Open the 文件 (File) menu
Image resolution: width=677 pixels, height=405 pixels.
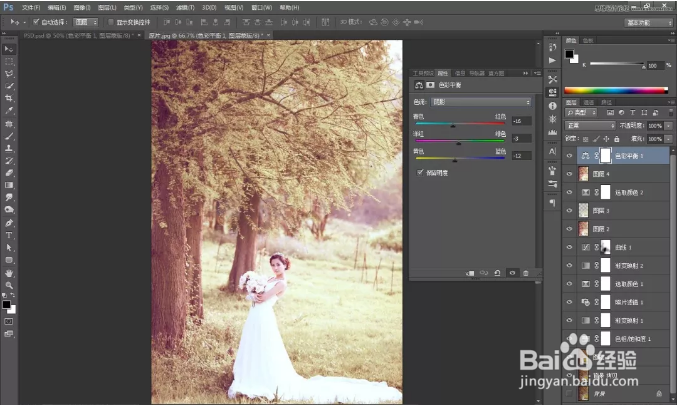31,7
